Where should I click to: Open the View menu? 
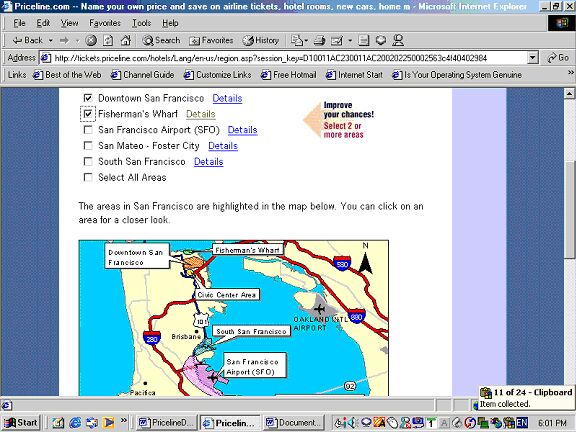click(x=69, y=23)
